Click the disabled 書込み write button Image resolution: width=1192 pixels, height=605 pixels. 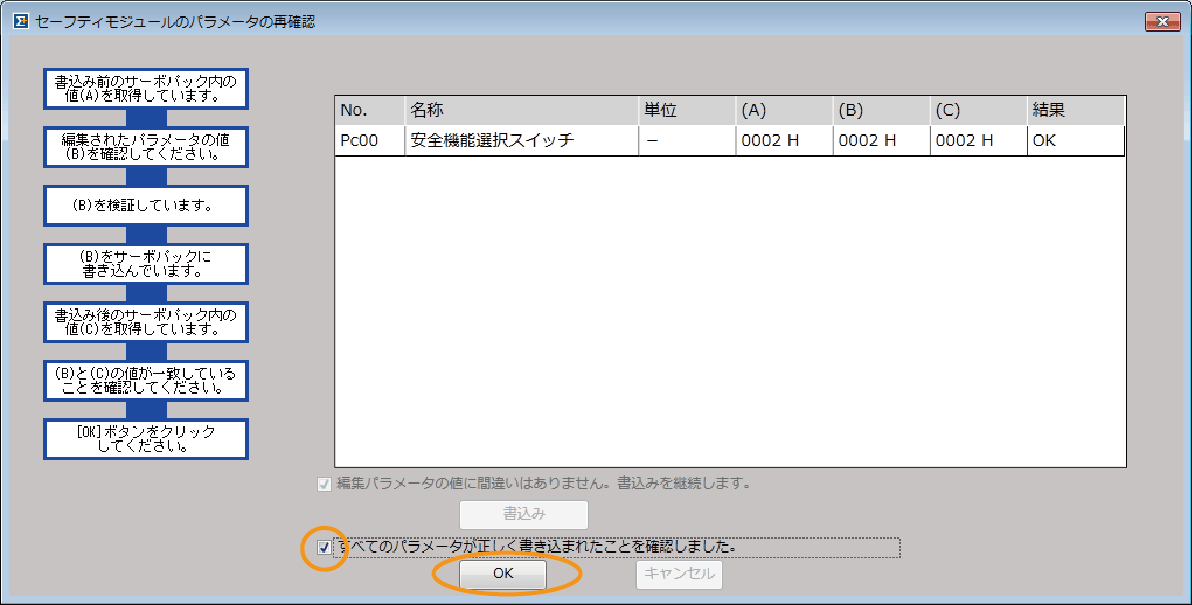pos(523,514)
